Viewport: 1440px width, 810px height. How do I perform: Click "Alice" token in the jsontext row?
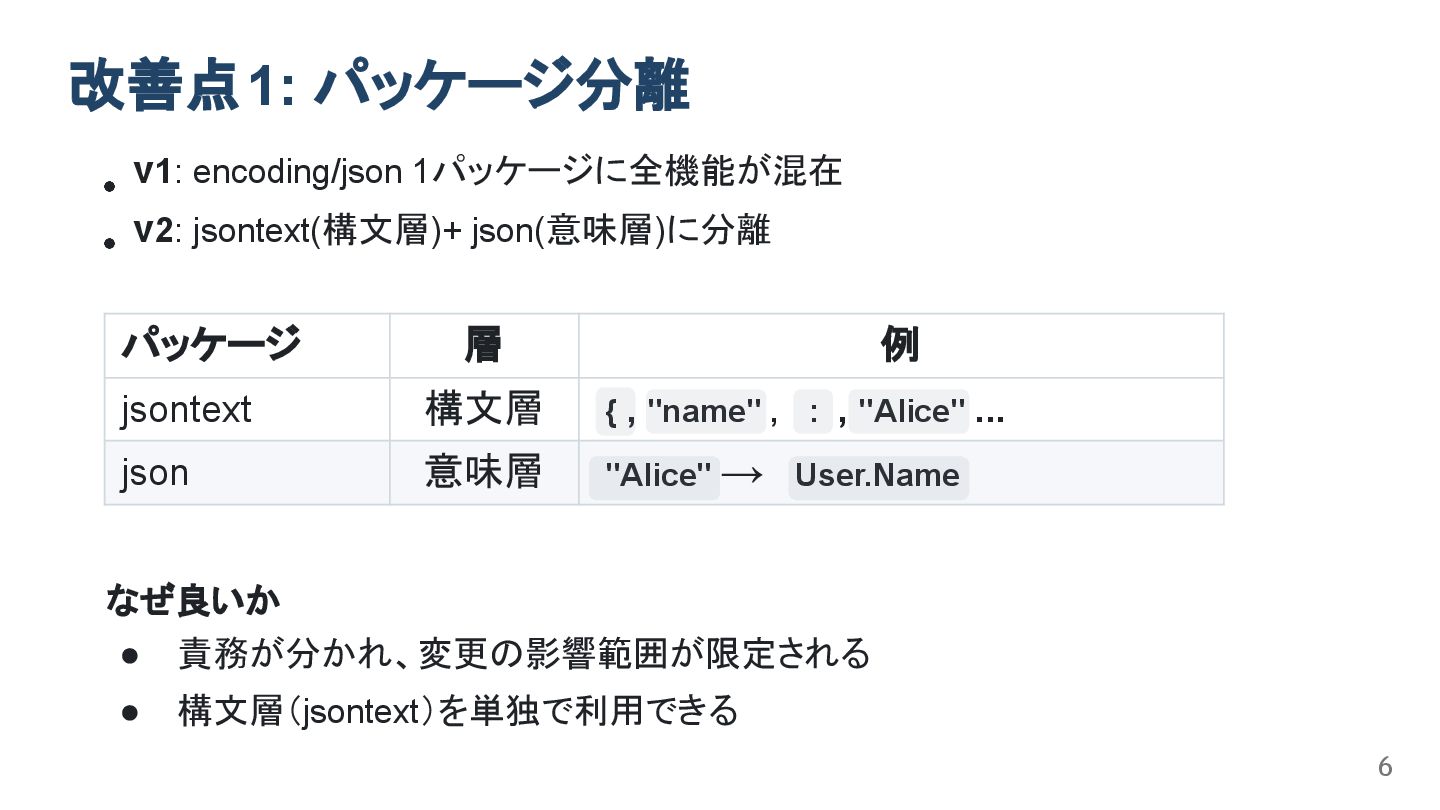912,412
